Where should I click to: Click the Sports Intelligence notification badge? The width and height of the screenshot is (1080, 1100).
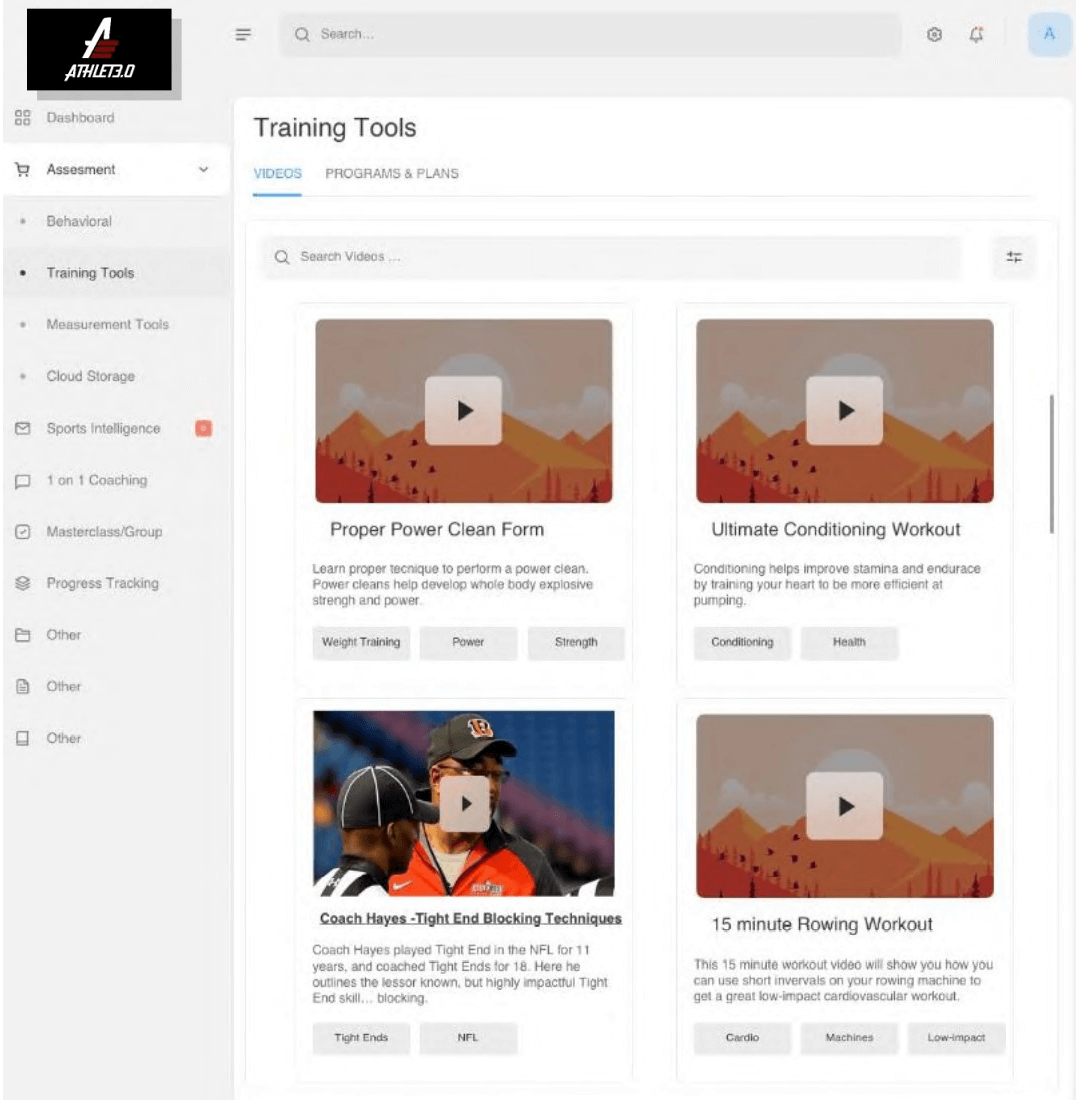click(203, 429)
